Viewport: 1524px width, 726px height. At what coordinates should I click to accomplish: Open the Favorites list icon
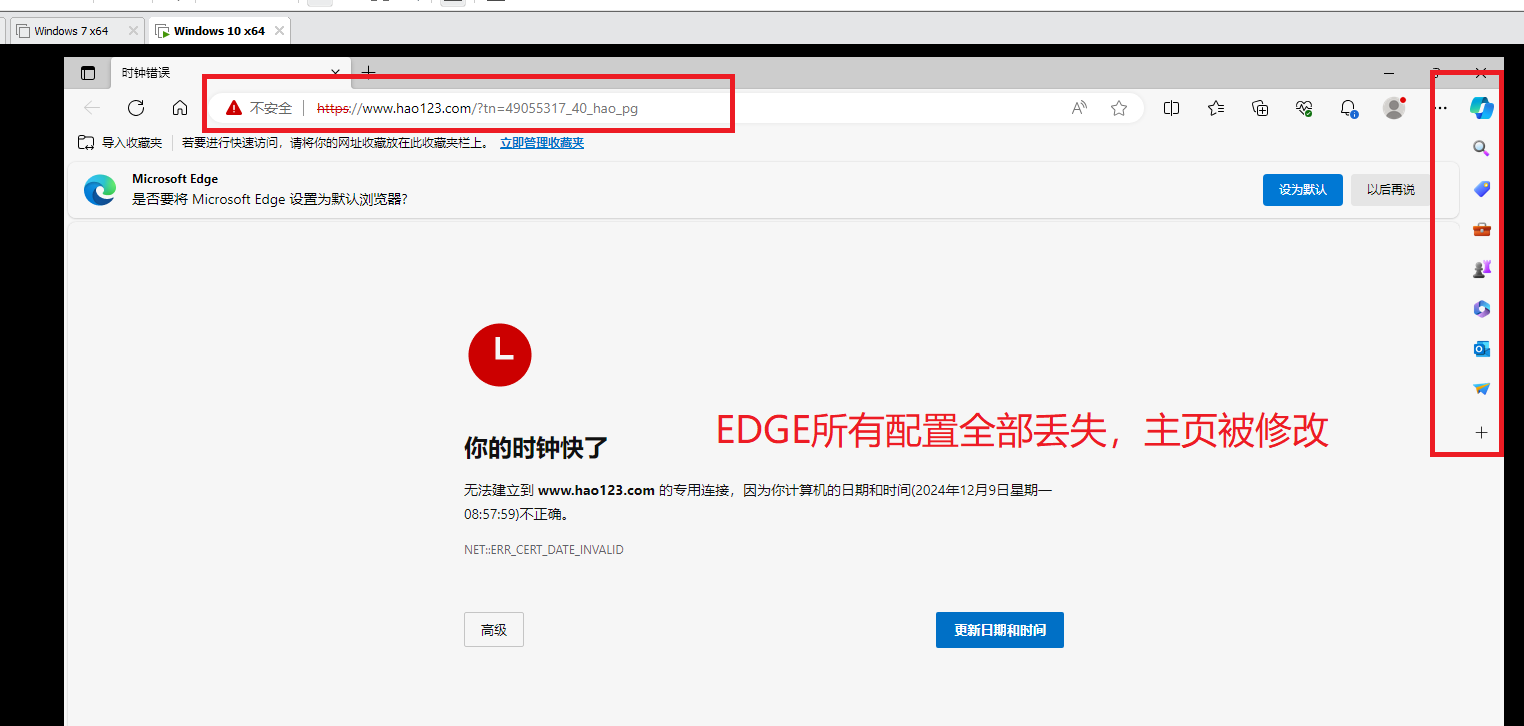point(1216,108)
